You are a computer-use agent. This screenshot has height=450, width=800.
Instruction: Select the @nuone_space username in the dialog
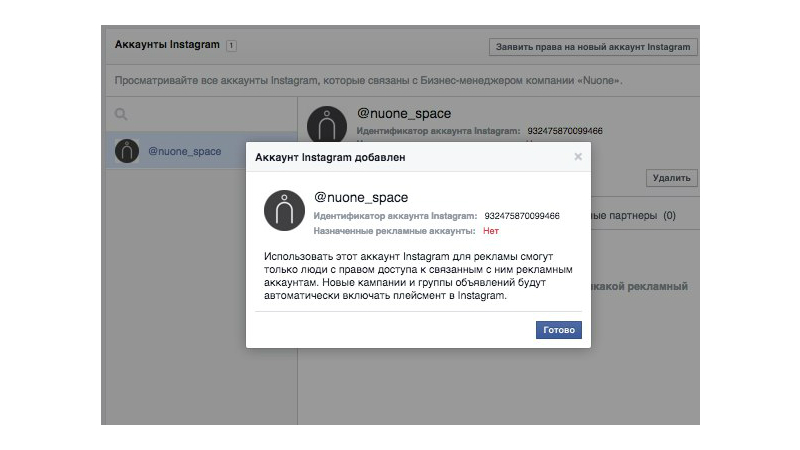coord(361,198)
